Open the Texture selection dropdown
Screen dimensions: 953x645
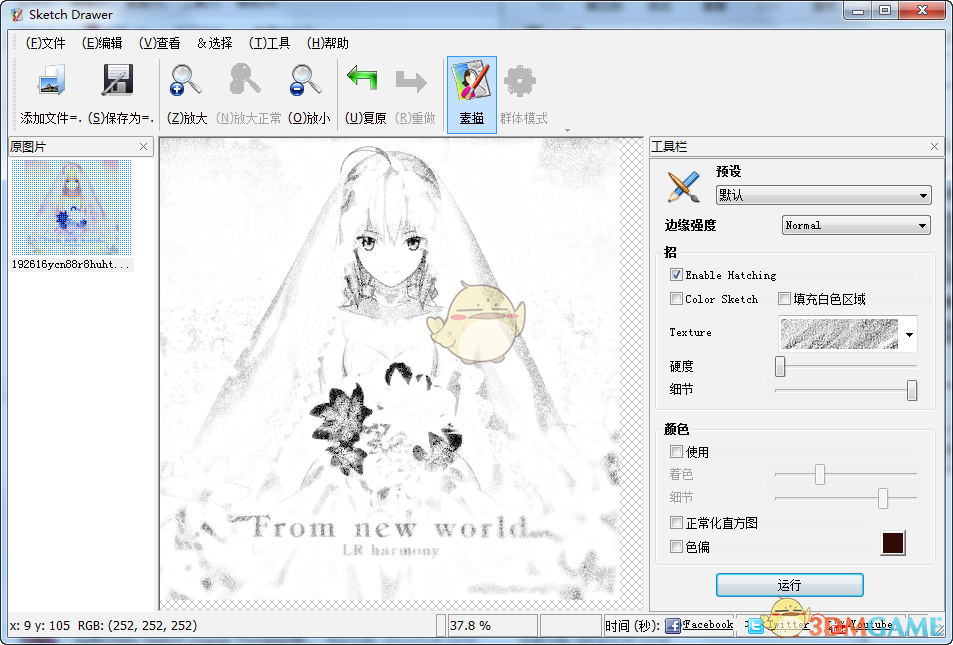pos(848,334)
